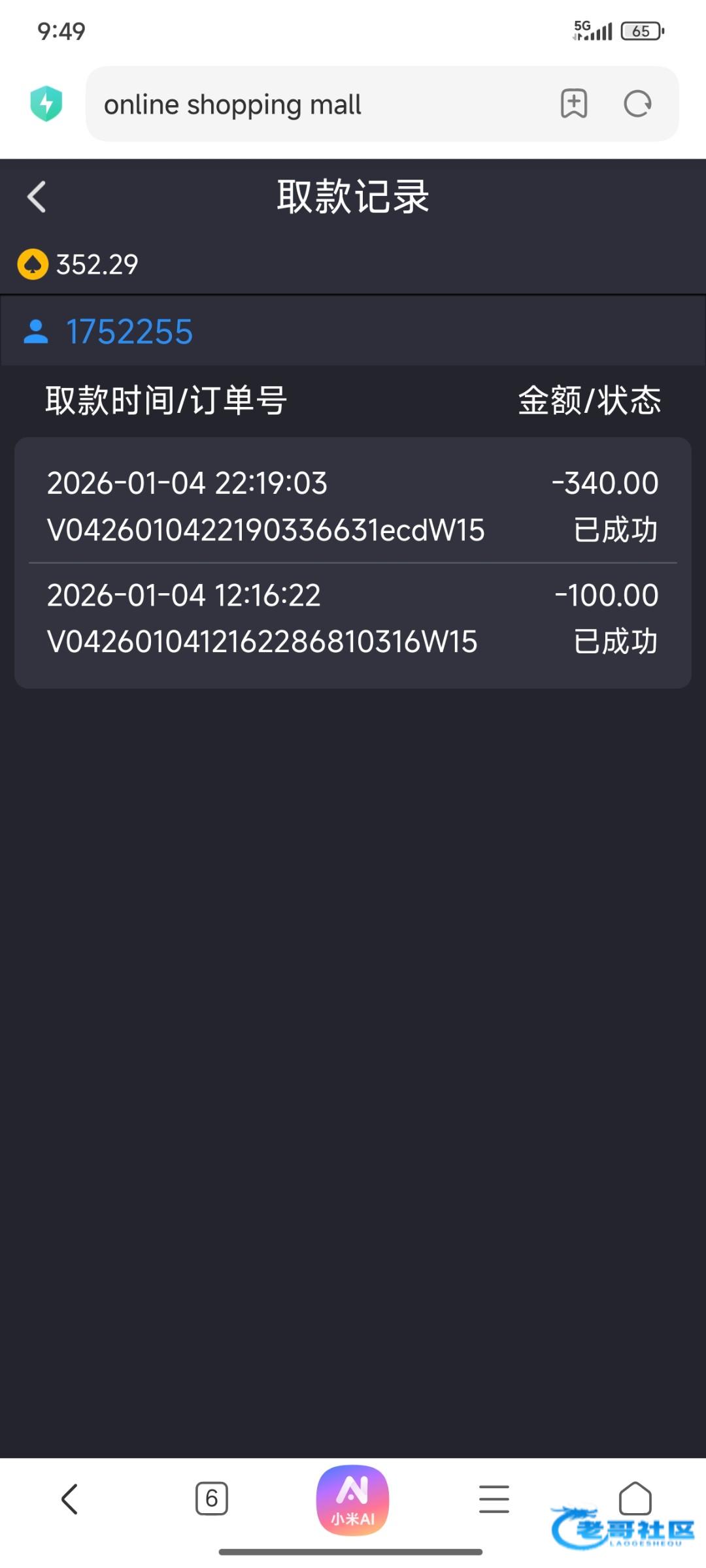Tap the browser back arrow at bottom
This screenshot has width=706, height=1568.
[x=70, y=1499]
